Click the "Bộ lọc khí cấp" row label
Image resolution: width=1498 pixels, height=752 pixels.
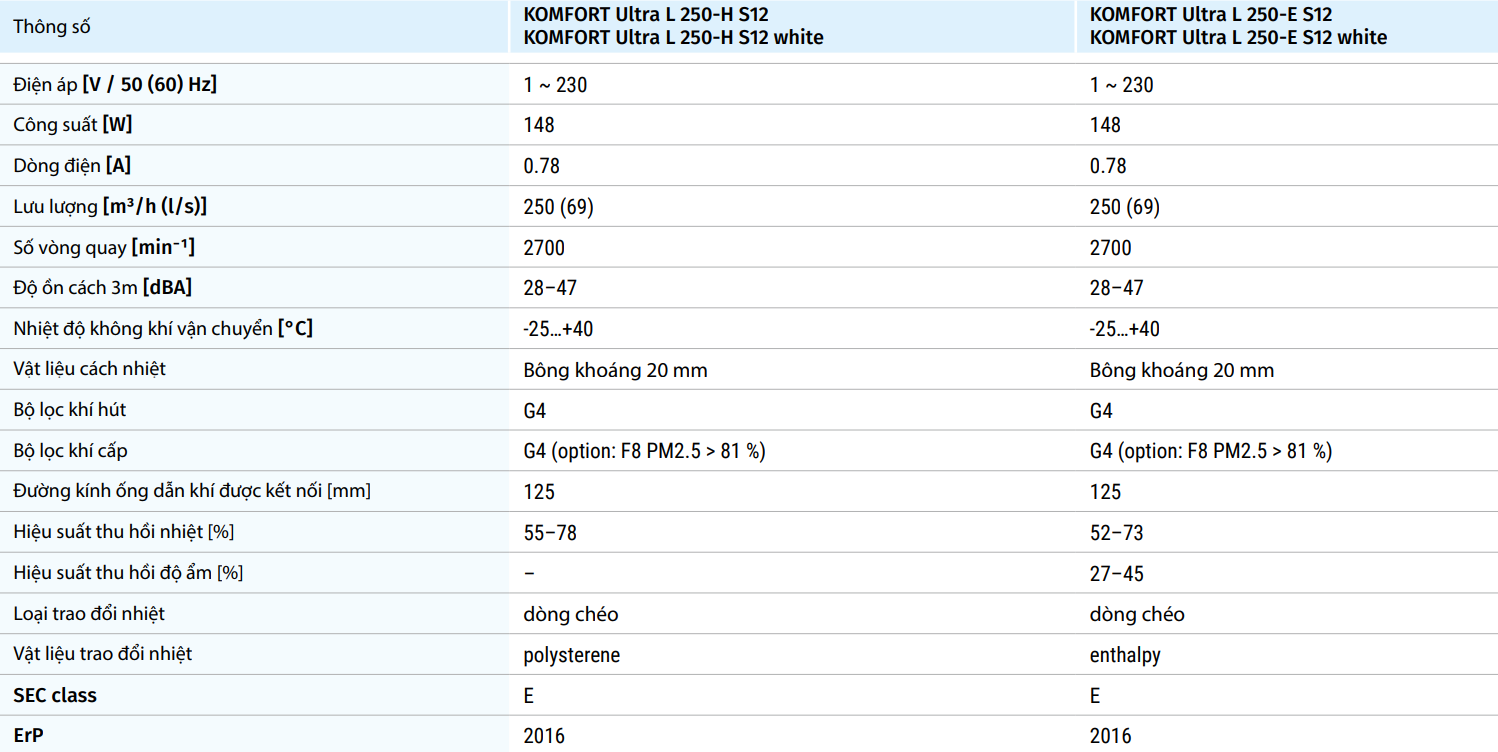pos(71,451)
